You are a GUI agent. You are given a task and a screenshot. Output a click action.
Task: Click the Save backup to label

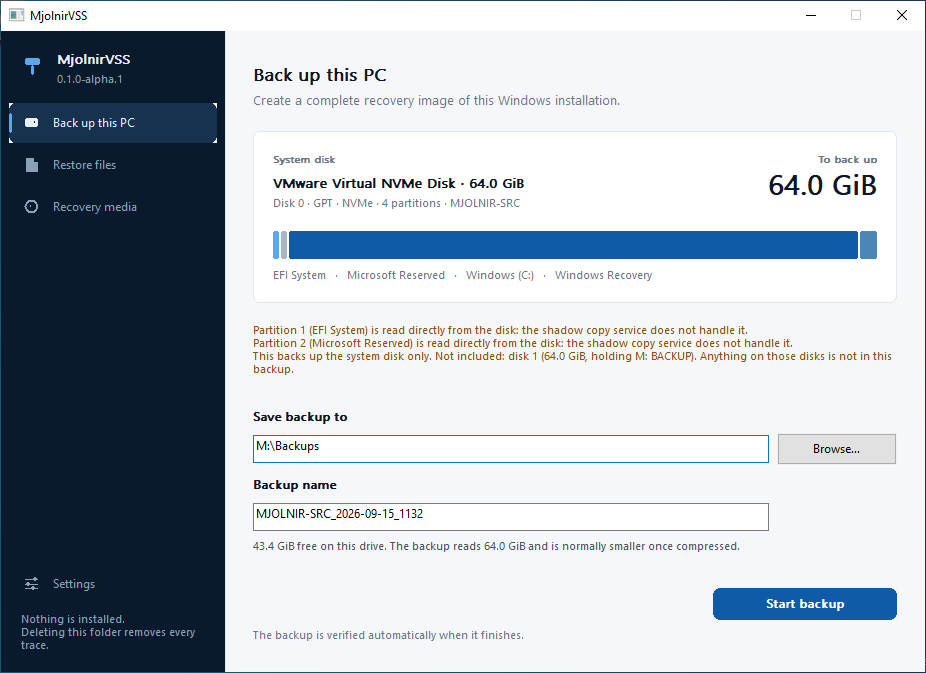300,417
